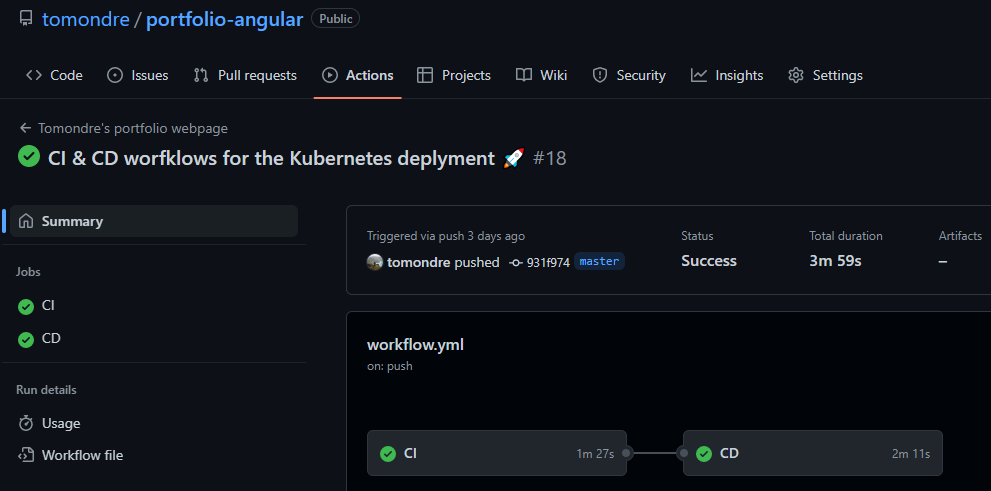
Task: Open the Insights tab
Action: (x=727, y=75)
